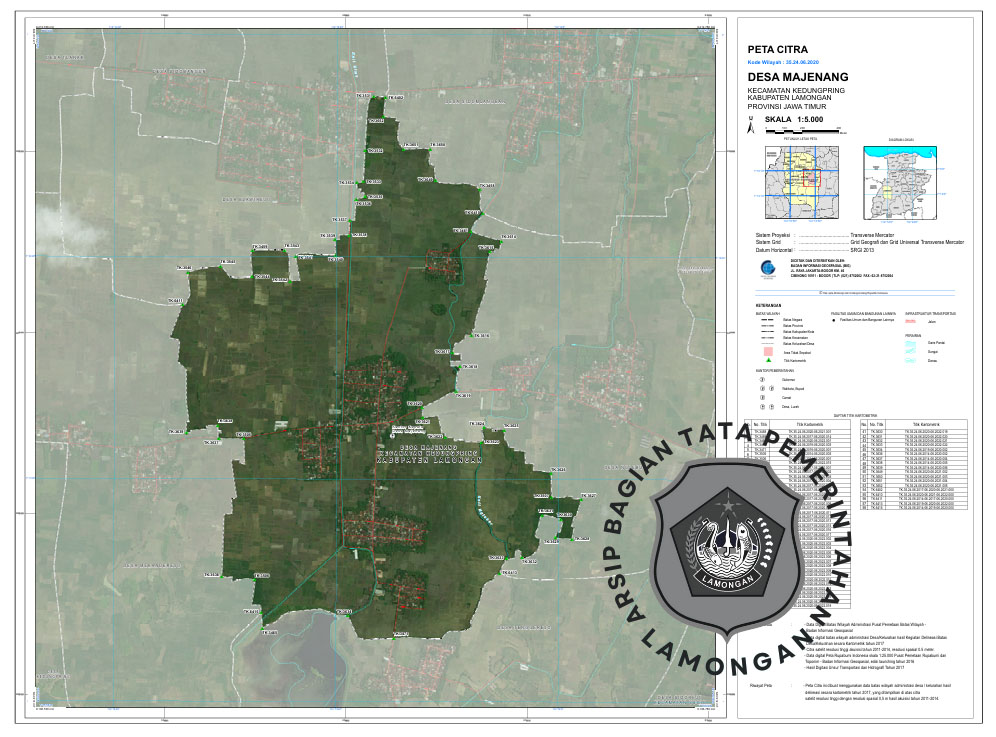Screen dimensions: 996x737
Task: Click the Badan Informasi Geospasial logo
Action: point(766,268)
